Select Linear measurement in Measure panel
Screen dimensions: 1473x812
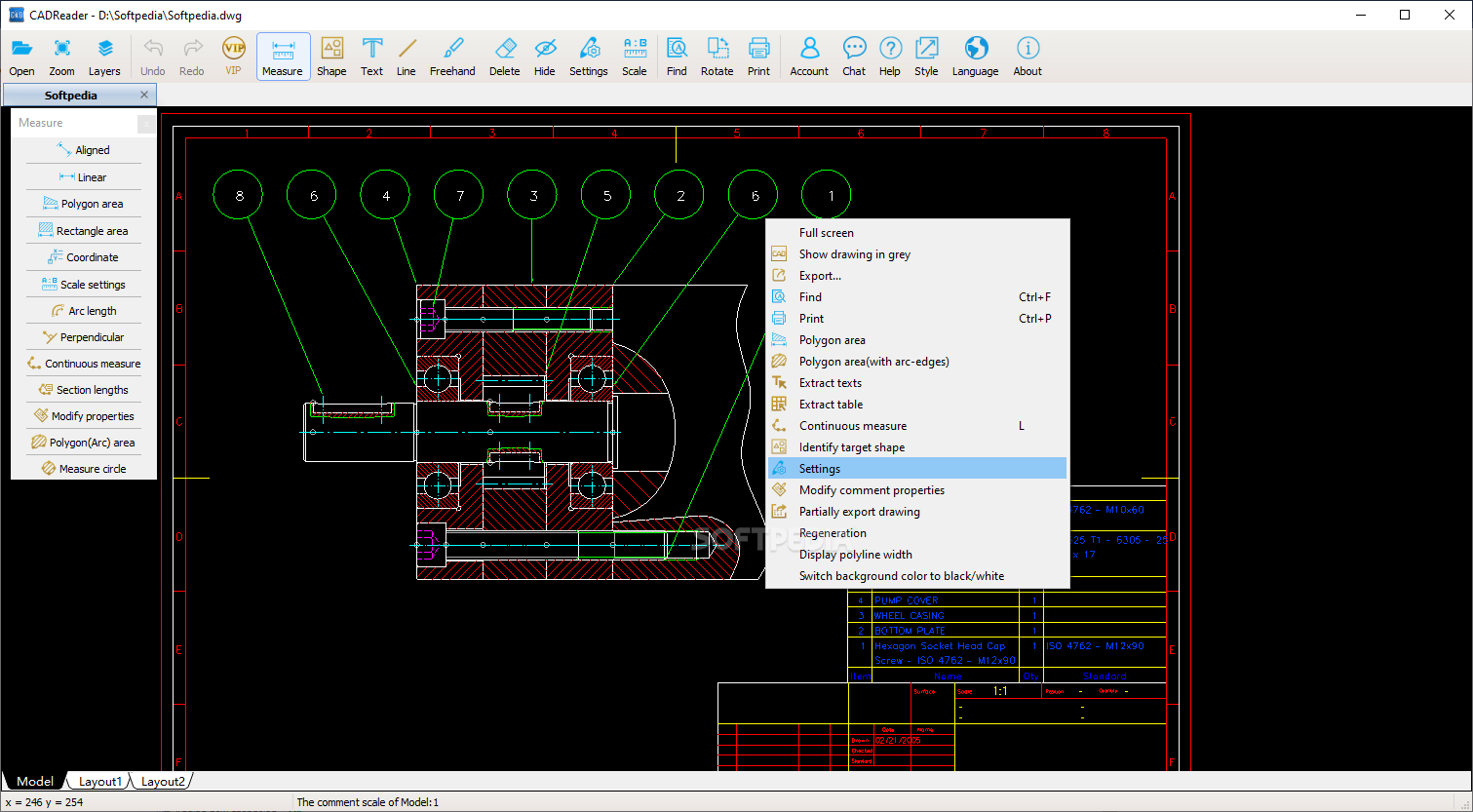(84, 177)
